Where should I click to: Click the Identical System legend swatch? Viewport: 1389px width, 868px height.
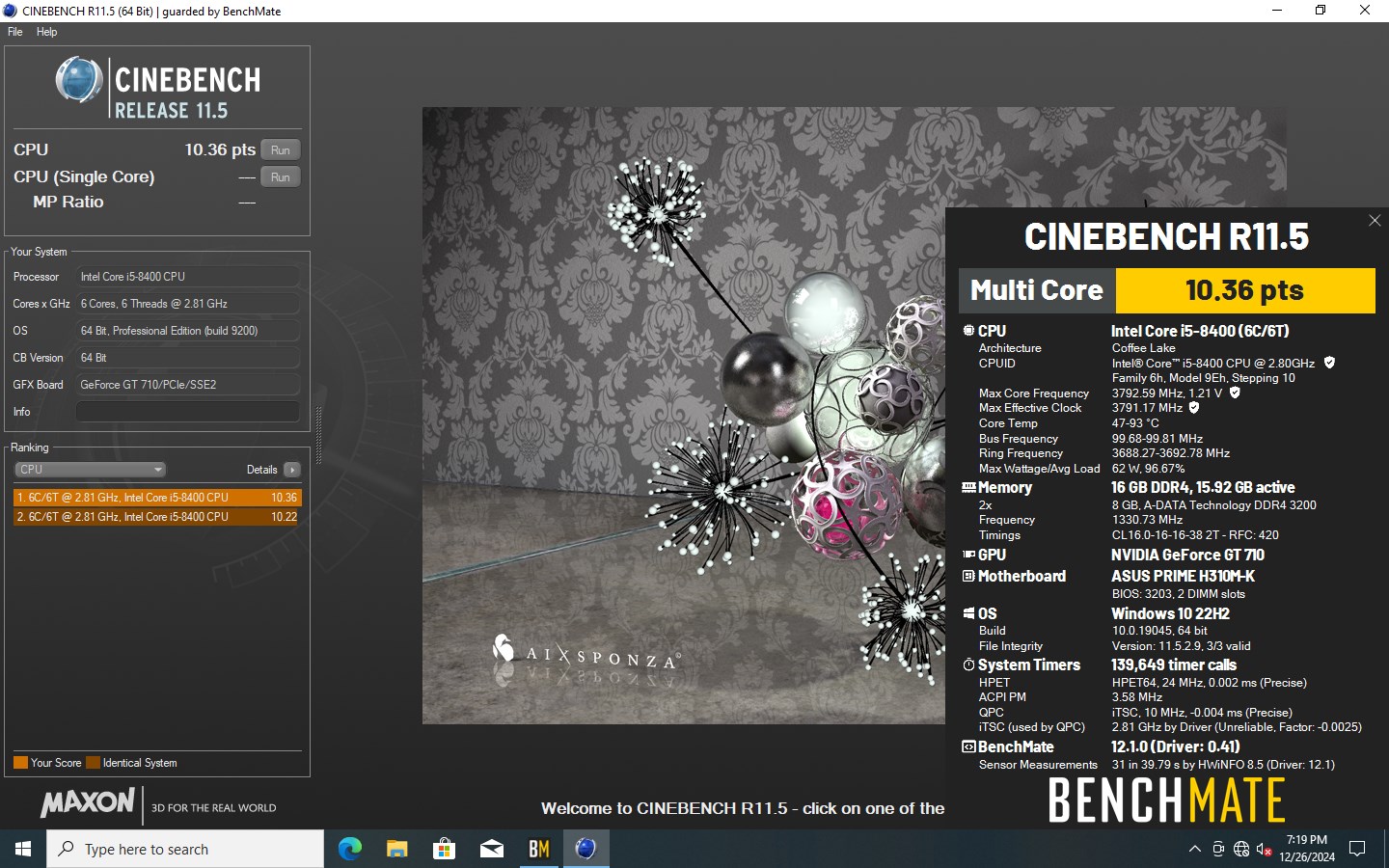93,763
